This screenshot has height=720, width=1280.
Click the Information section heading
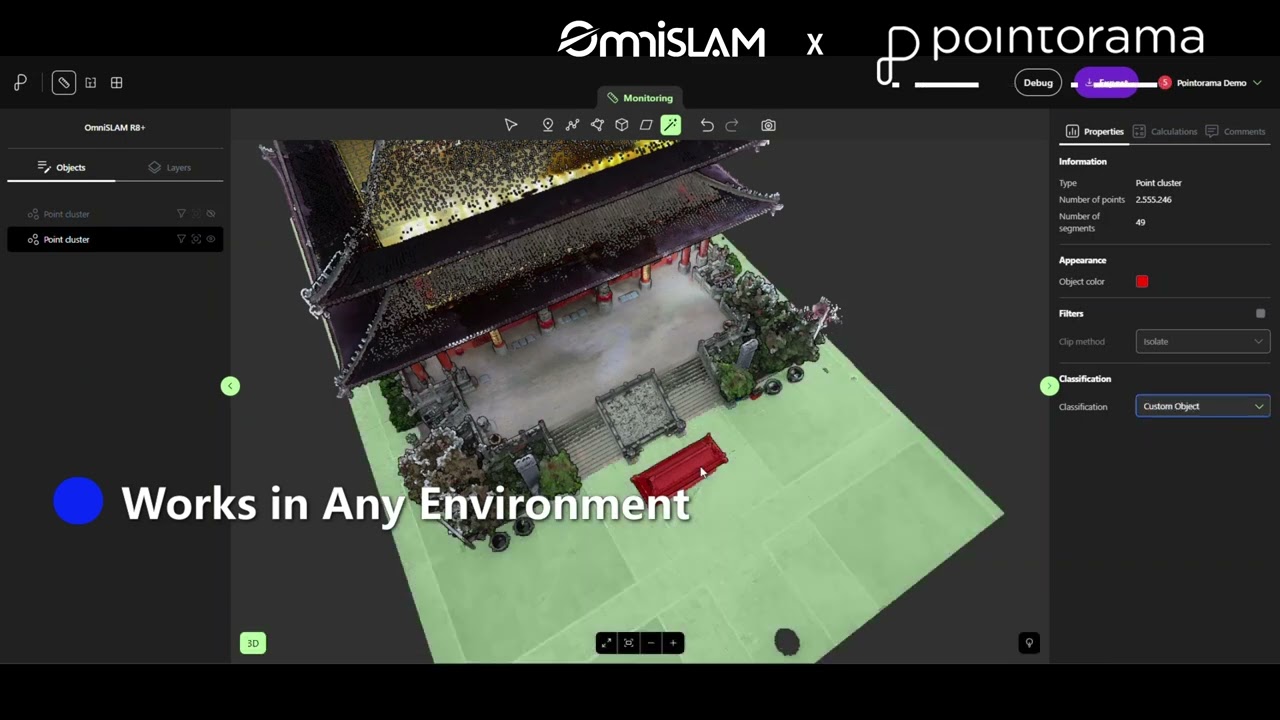[x=1083, y=161]
